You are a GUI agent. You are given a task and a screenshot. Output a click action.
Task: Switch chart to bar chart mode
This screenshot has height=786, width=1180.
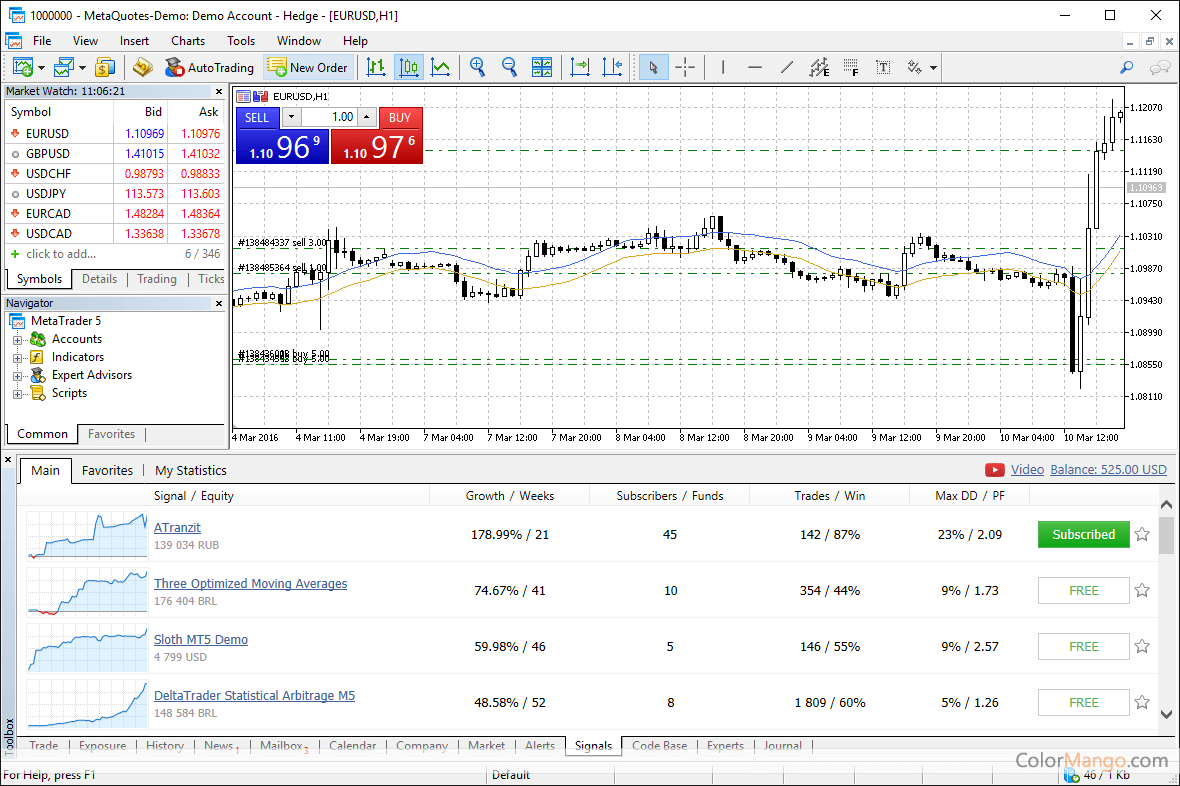[x=376, y=68]
